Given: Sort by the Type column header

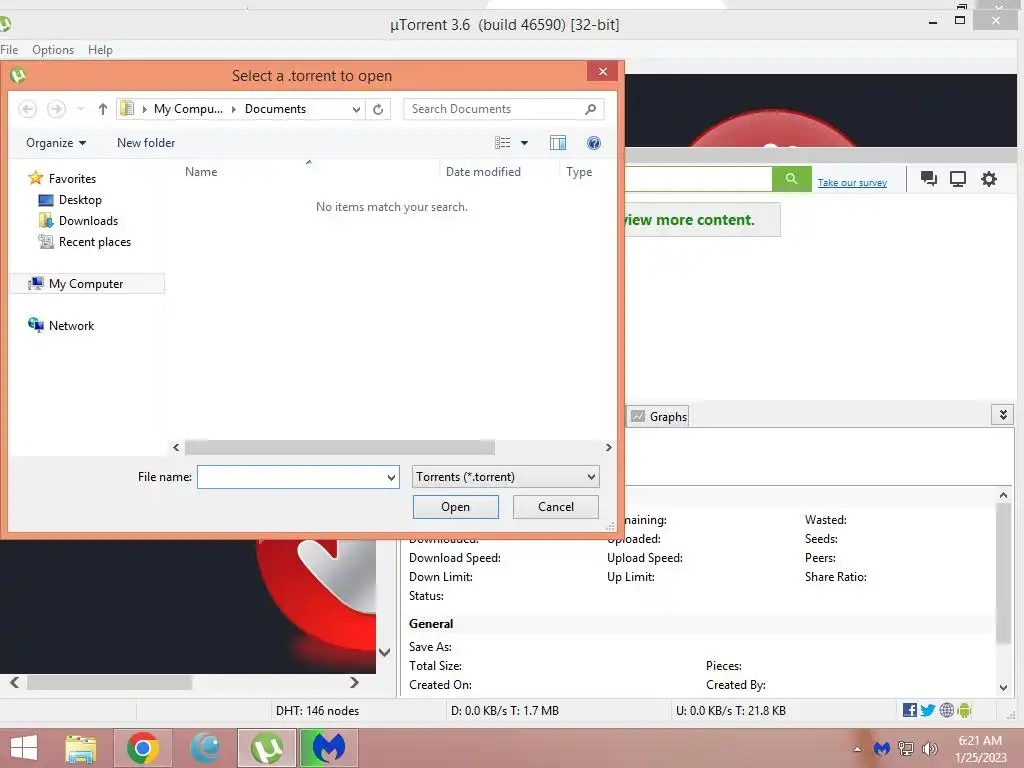Looking at the screenshot, I should (579, 172).
